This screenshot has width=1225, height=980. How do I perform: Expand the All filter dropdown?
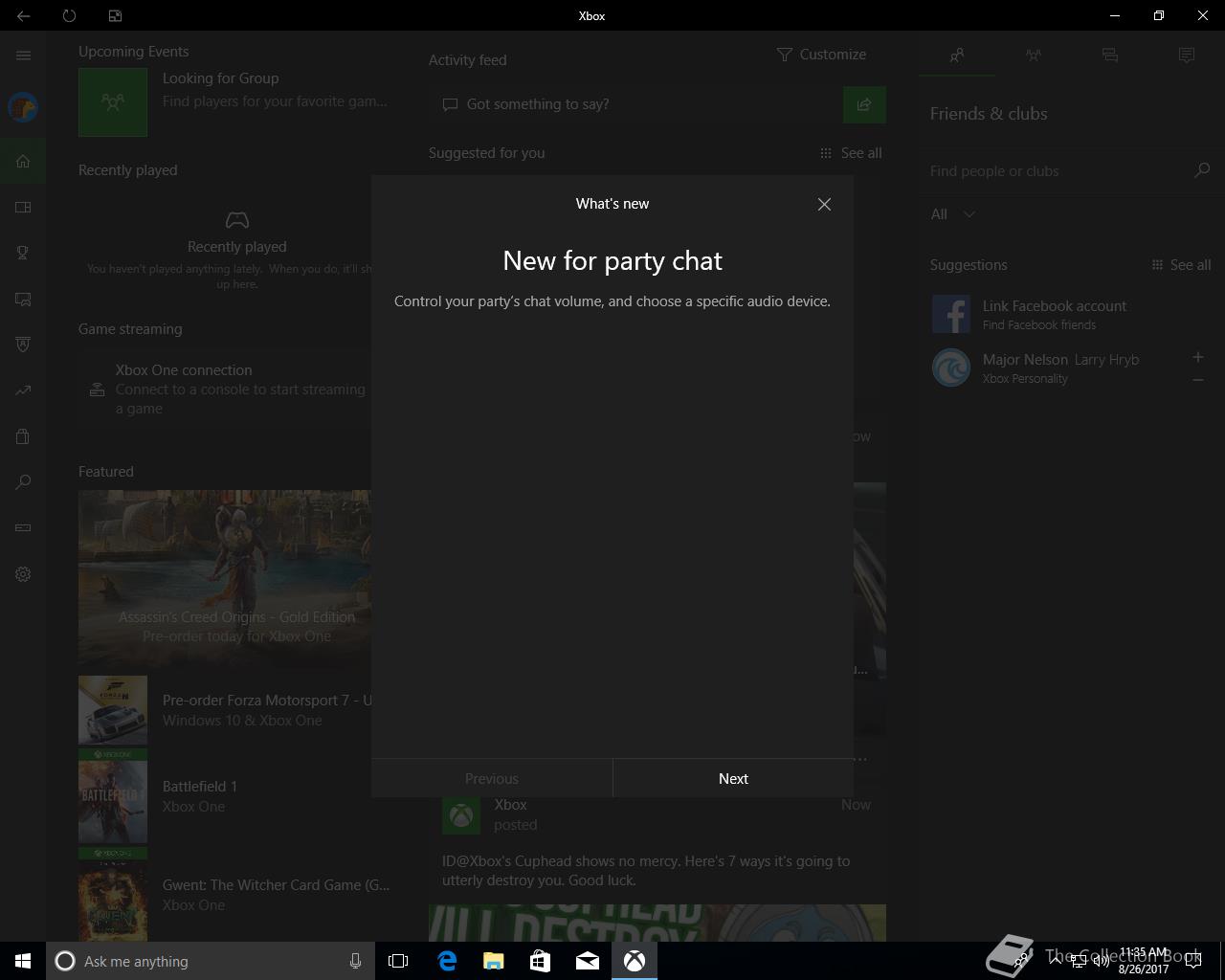953,214
